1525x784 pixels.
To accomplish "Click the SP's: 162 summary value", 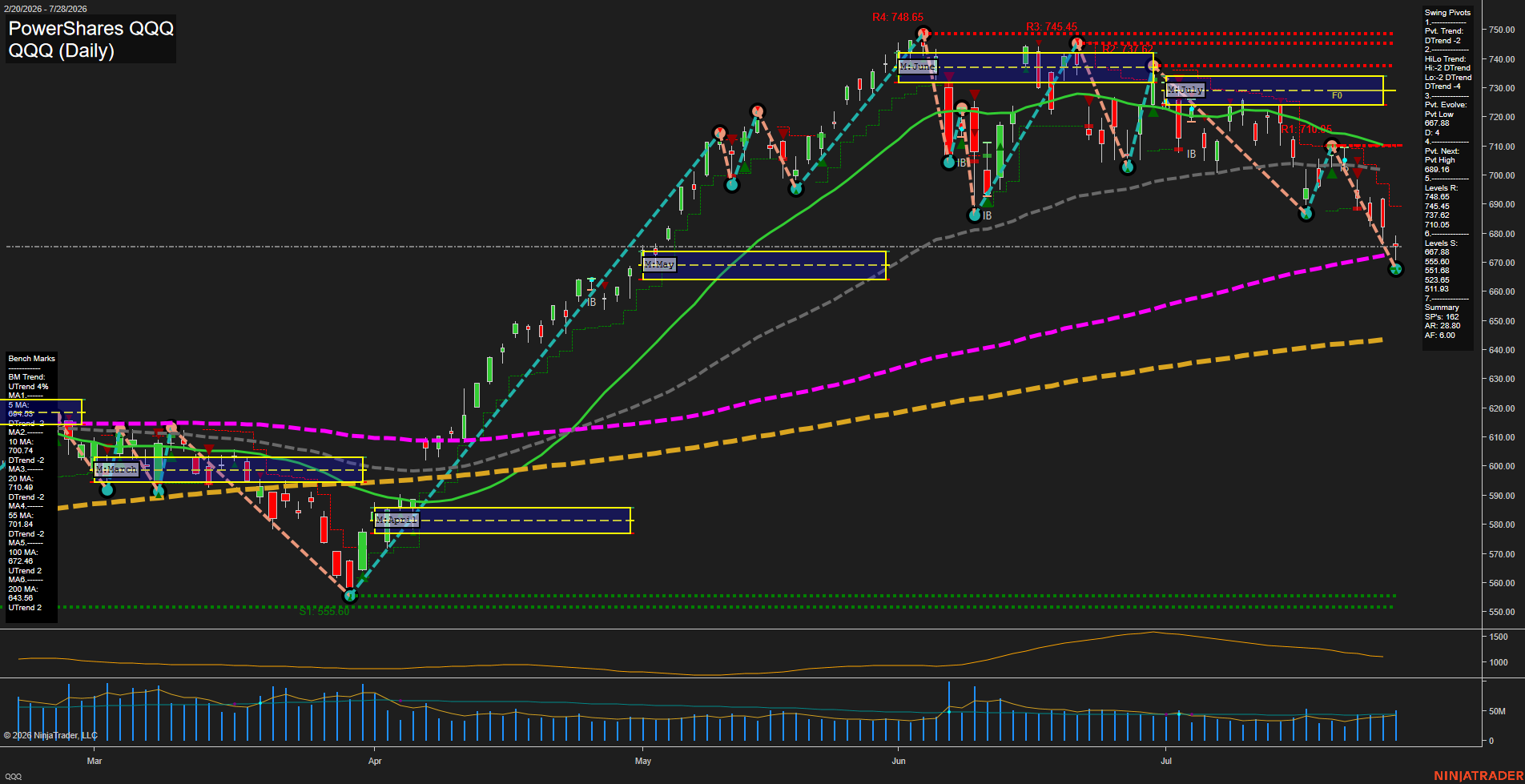I will [x=1442, y=317].
